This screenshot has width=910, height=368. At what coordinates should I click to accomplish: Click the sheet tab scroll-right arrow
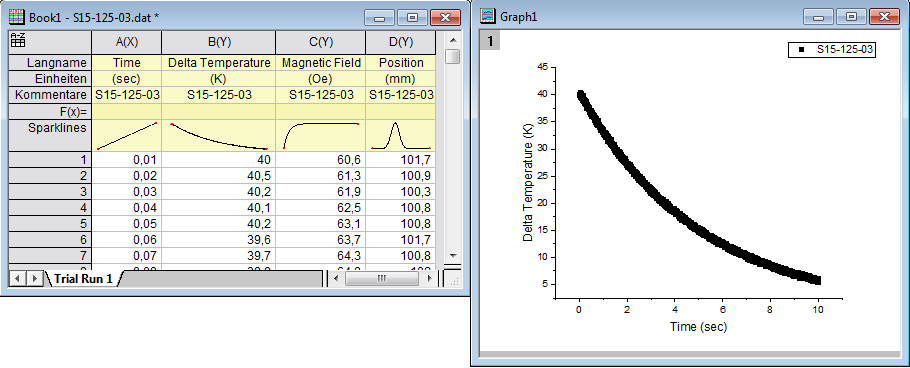coord(35,279)
